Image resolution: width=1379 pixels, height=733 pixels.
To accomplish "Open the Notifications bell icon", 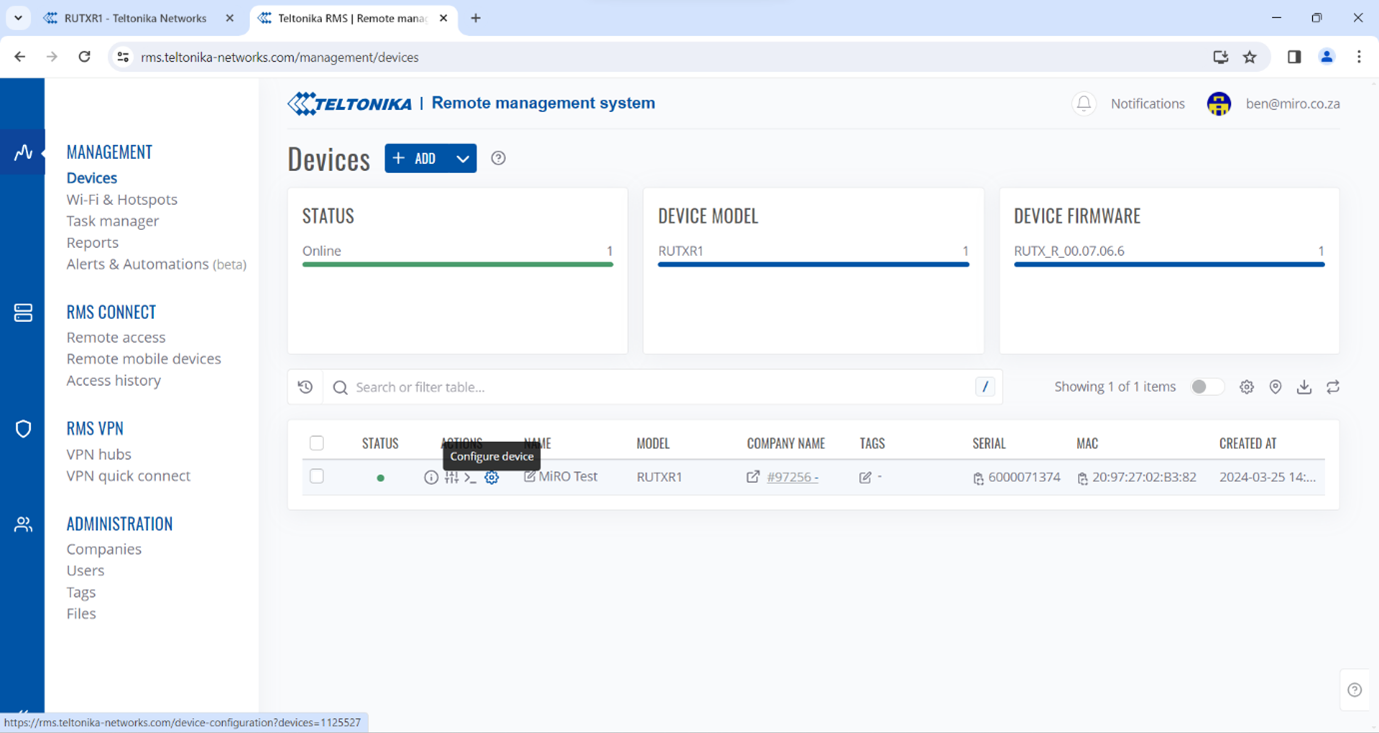I will tap(1083, 104).
